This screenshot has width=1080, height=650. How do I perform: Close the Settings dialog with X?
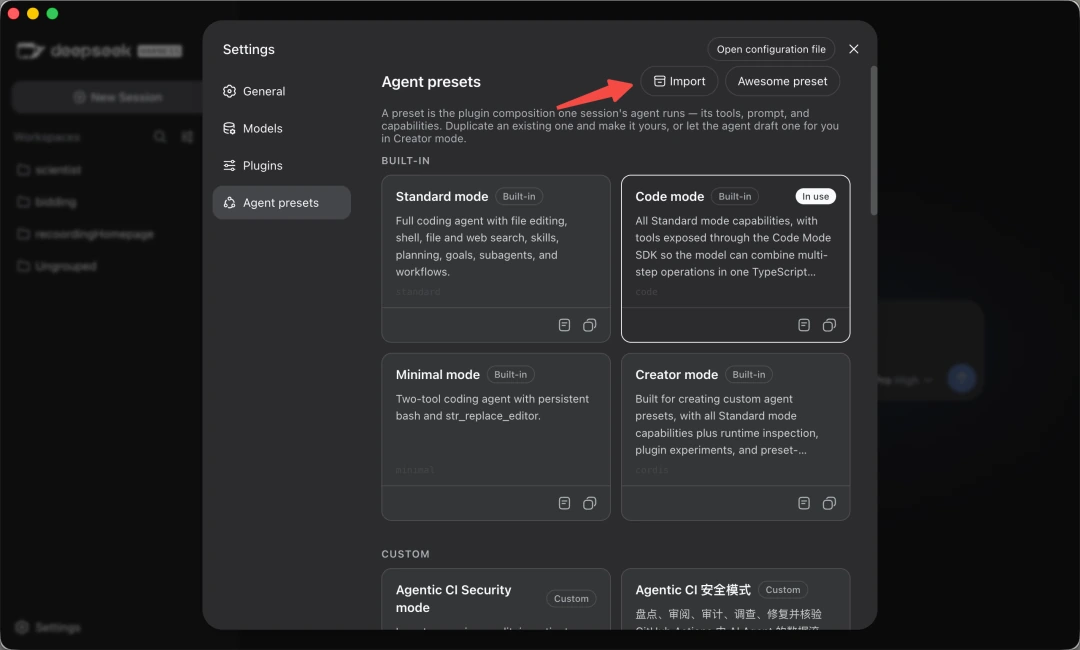click(853, 49)
